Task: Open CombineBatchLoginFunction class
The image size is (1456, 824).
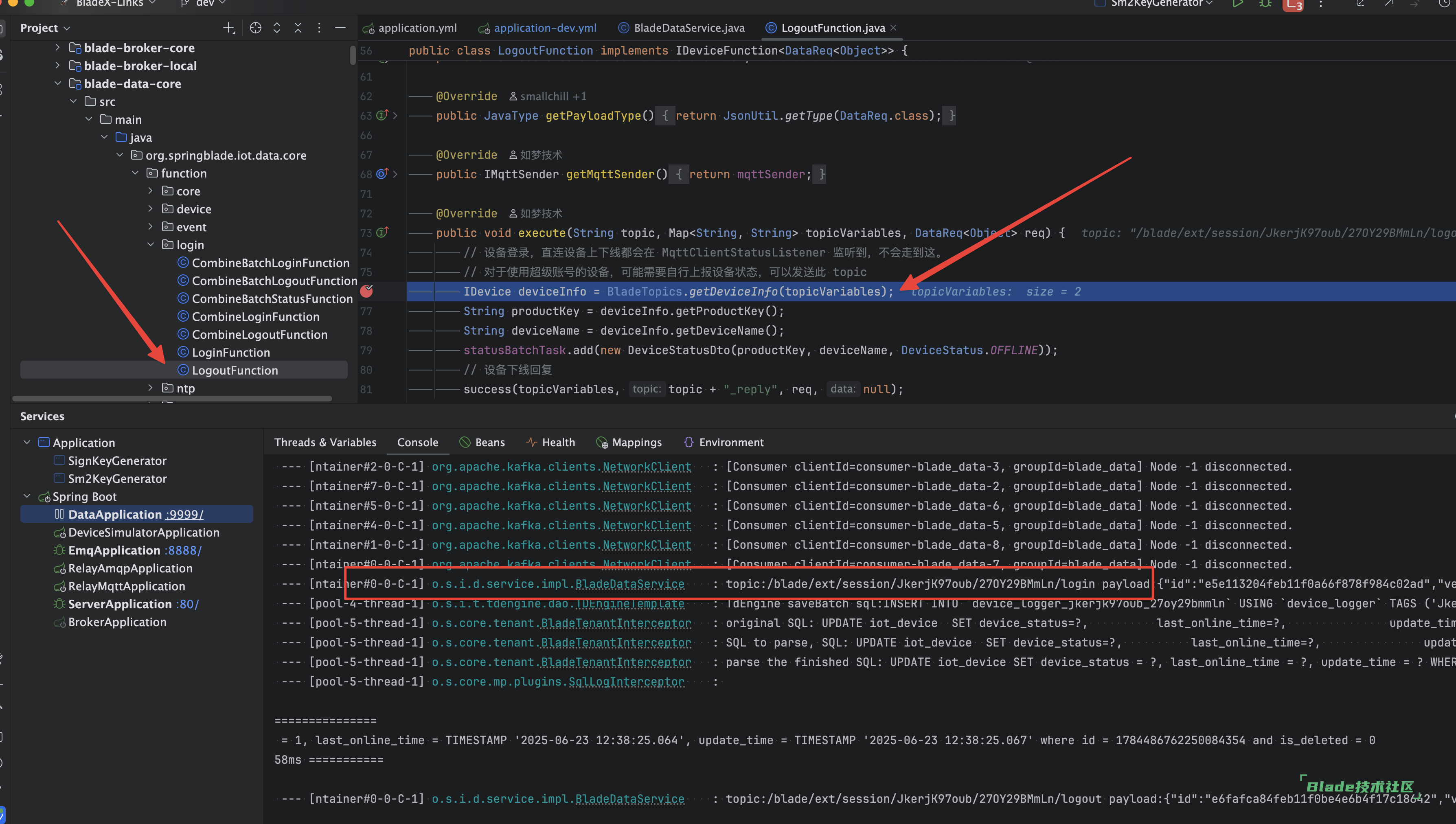Action: pyautogui.click(x=263, y=263)
